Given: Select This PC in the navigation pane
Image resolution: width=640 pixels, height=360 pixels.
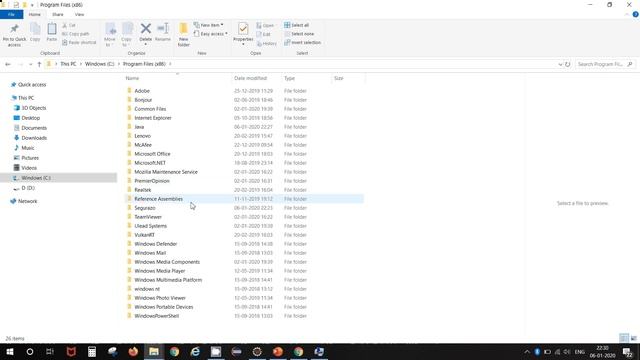Looking at the screenshot, I should (26, 98).
